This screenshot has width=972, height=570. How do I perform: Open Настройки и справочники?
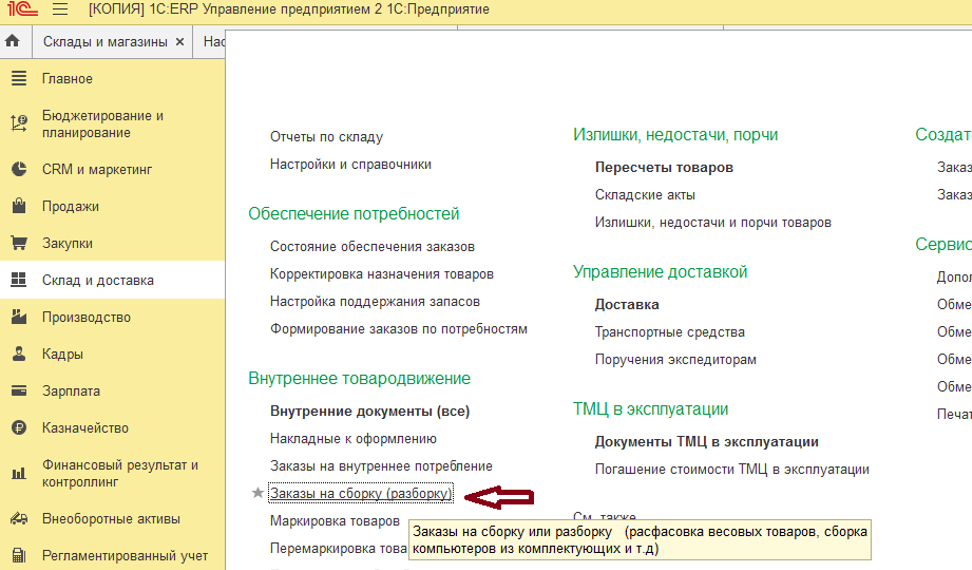point(350,164)
